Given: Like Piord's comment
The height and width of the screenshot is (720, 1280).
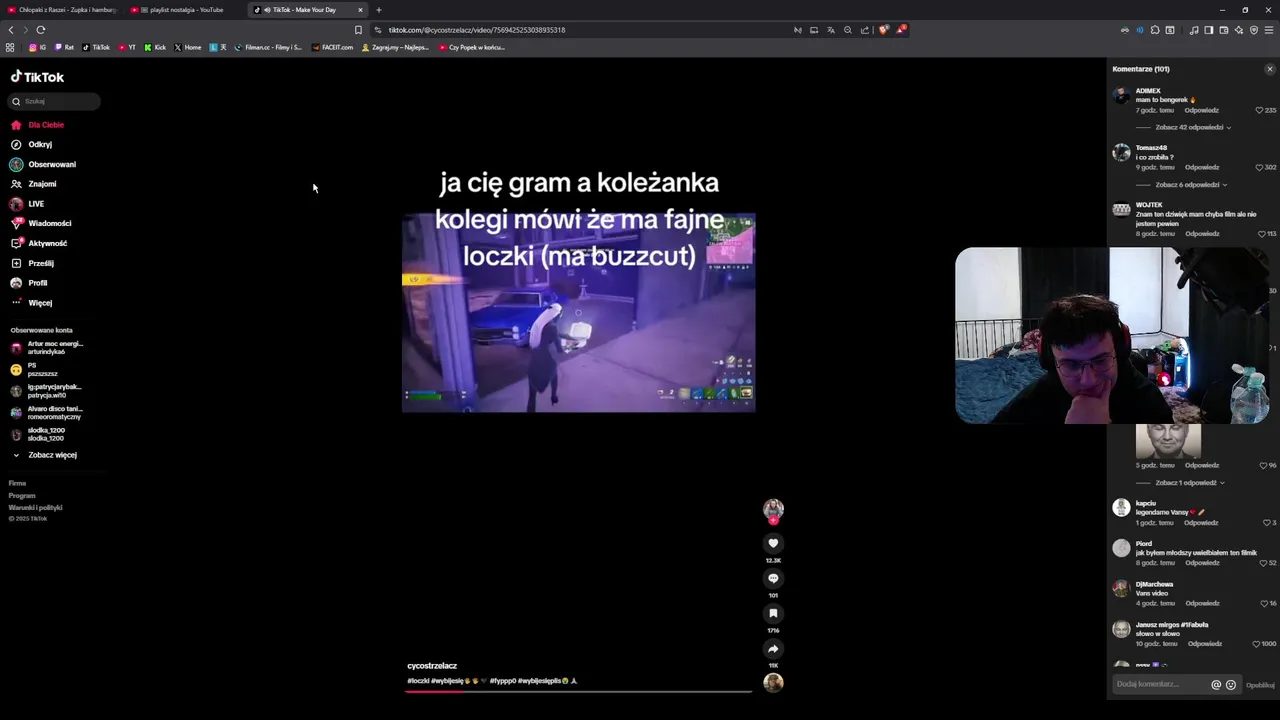Looking at the screenshot, I should pyautogui.click(x=1262, y=563).
